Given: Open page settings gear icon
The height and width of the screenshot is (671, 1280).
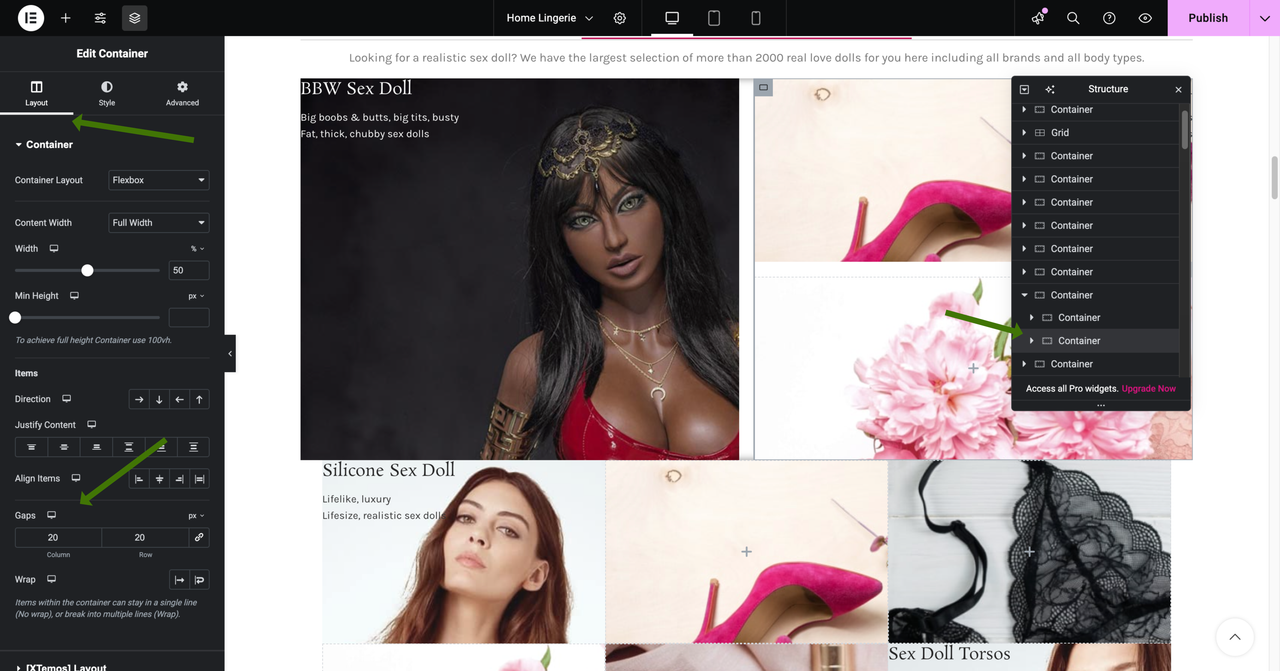Looking at the screenshot, I should tap(620, 18).
